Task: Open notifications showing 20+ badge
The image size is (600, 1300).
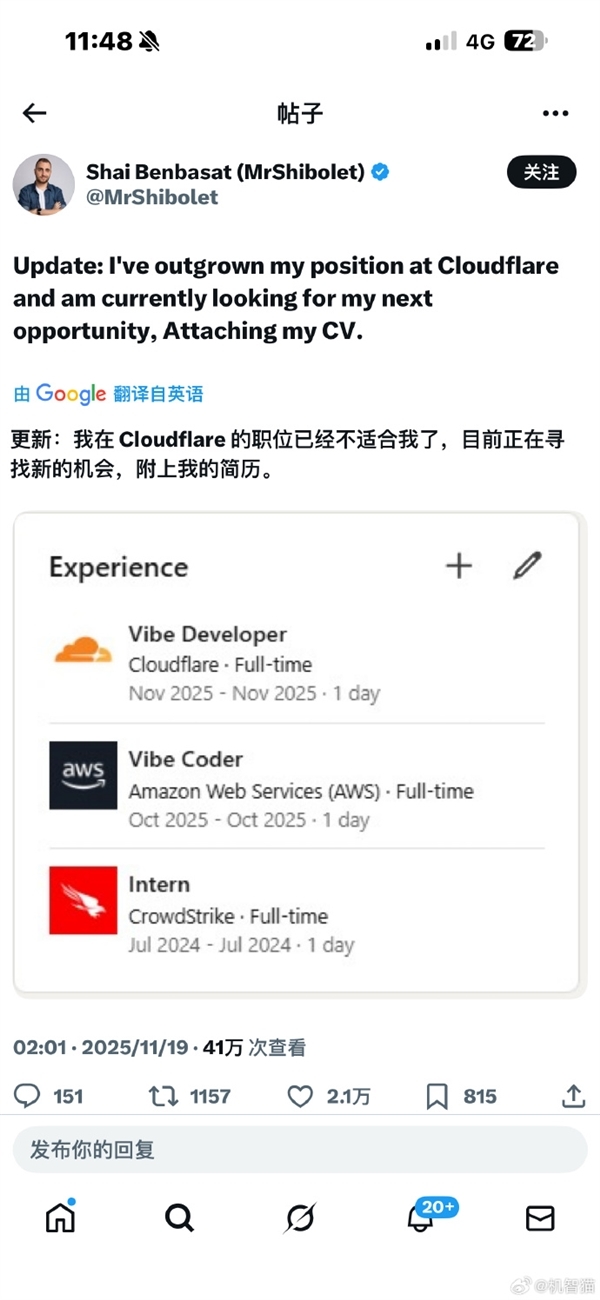Action: point(420,1218)
